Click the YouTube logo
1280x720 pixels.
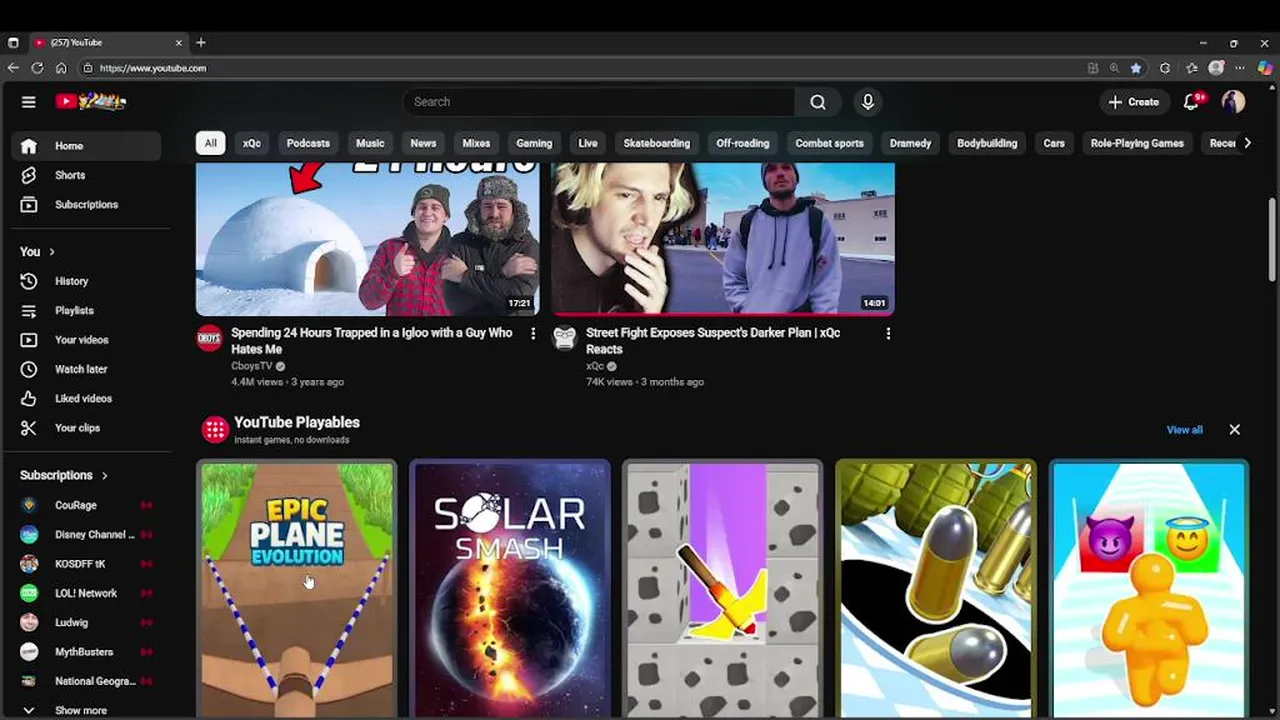click(x=90, y=101)
